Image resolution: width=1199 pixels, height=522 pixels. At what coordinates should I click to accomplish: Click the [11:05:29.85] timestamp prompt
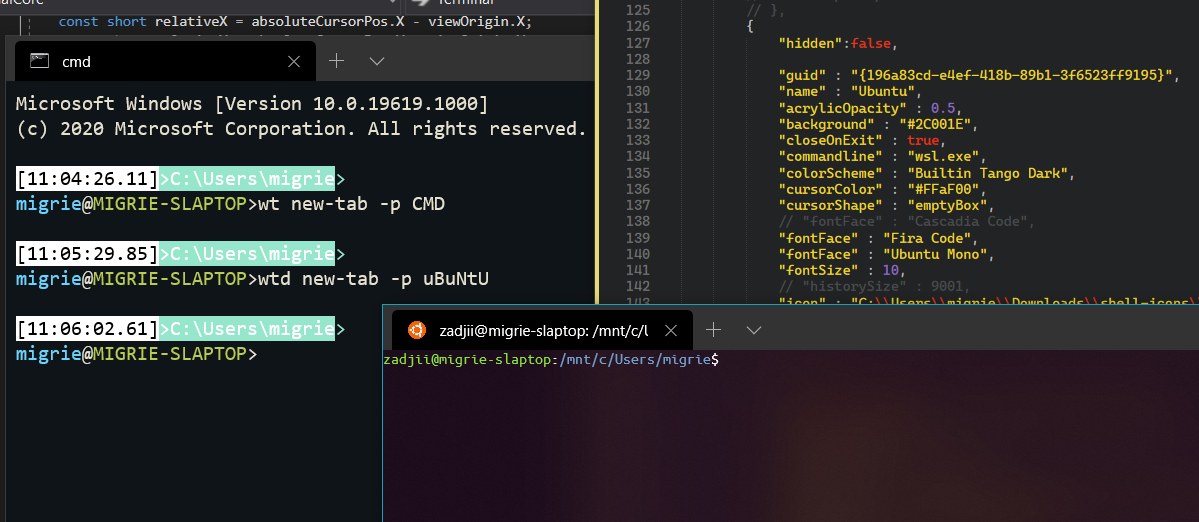point(87,255)
